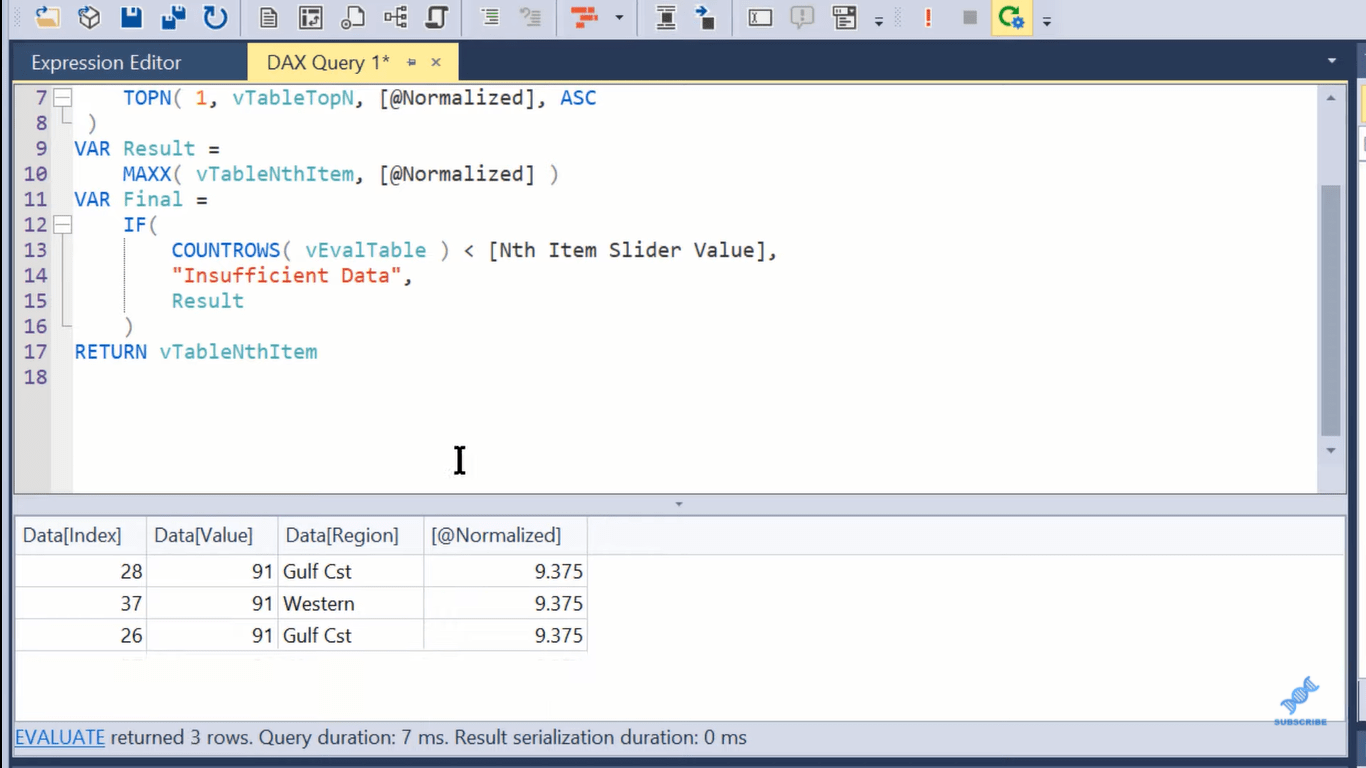Open the Format DAX dropdown arrow
The width and height of the screenshot is (1366, 768).
pos(619,18)
